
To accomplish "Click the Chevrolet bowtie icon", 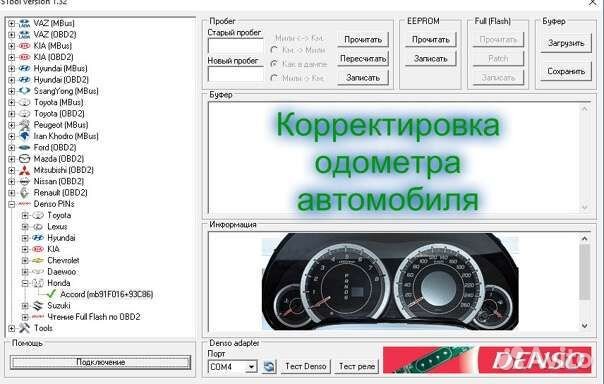I will coord(38,260).
